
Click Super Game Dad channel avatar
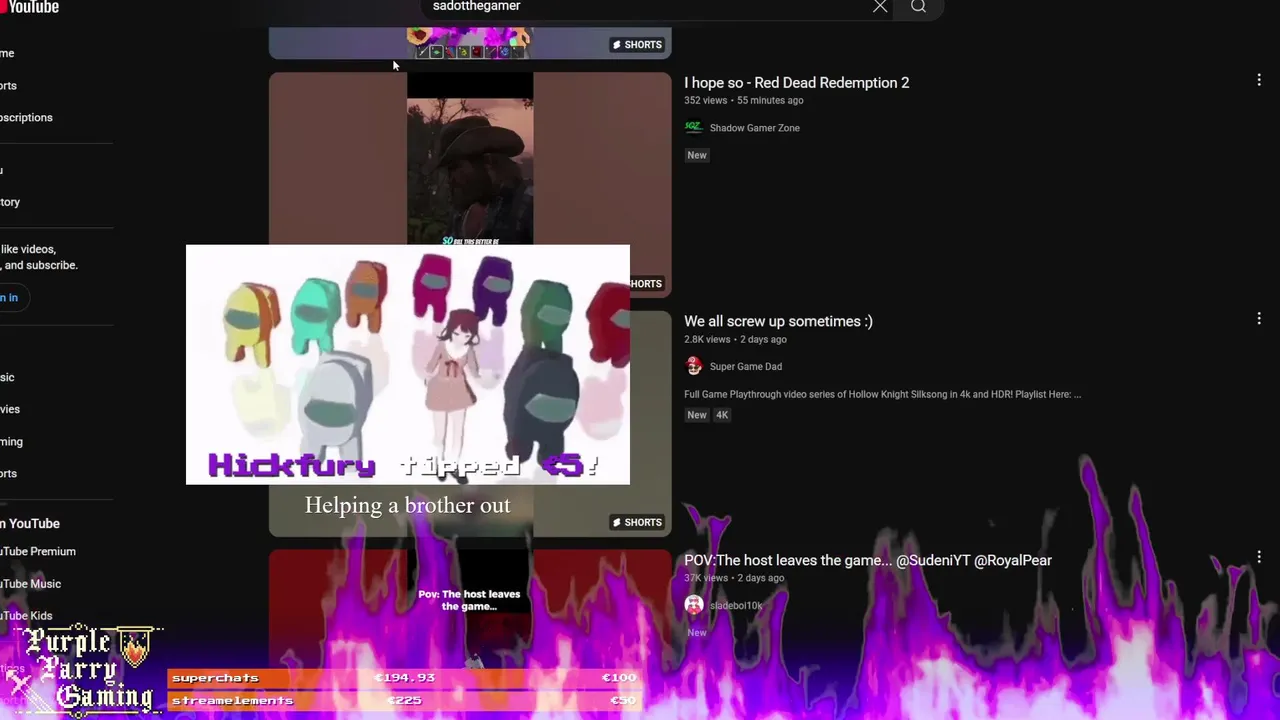pos(693,366)
